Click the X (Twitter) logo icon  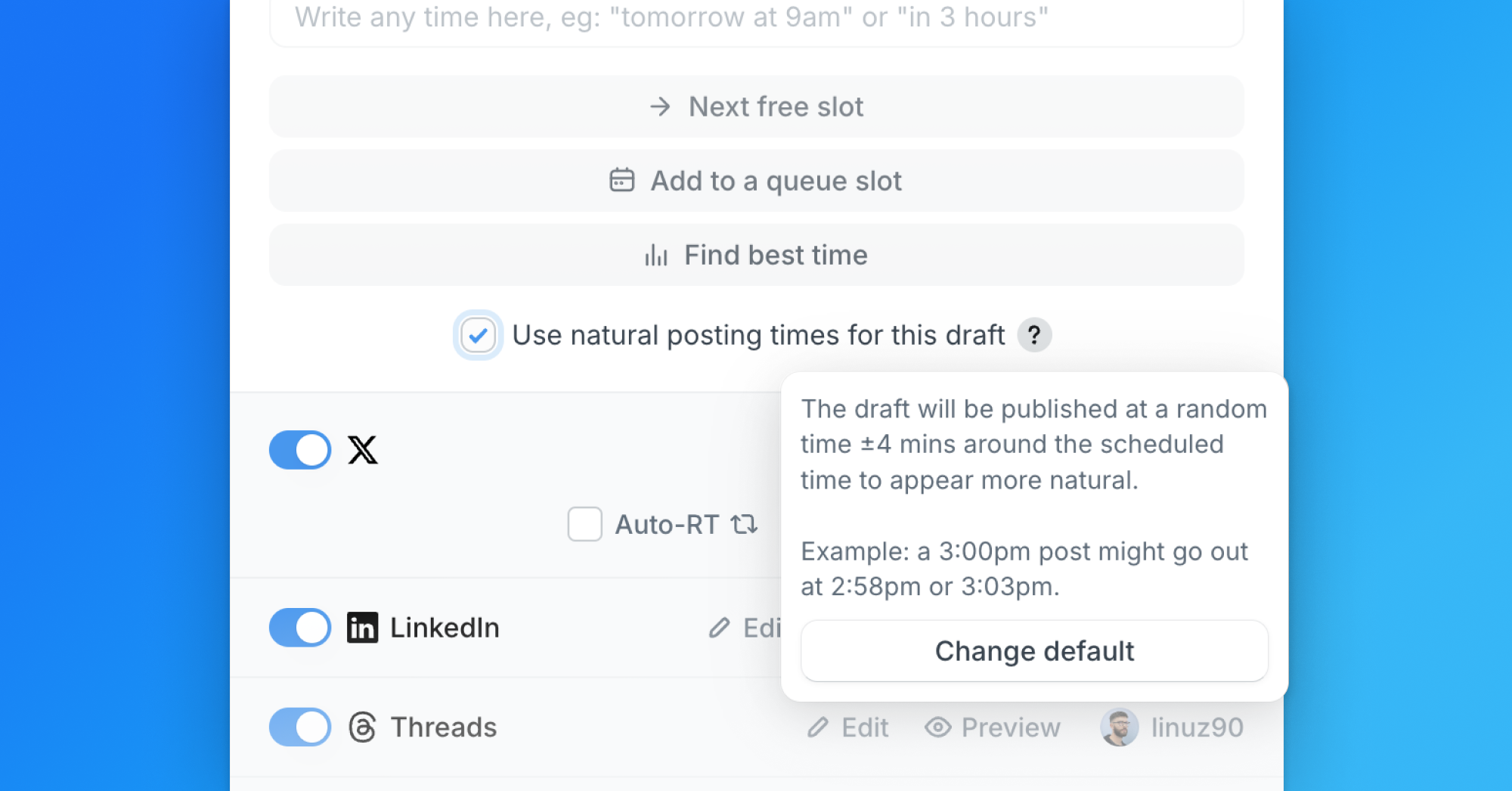tap(363, 450)
